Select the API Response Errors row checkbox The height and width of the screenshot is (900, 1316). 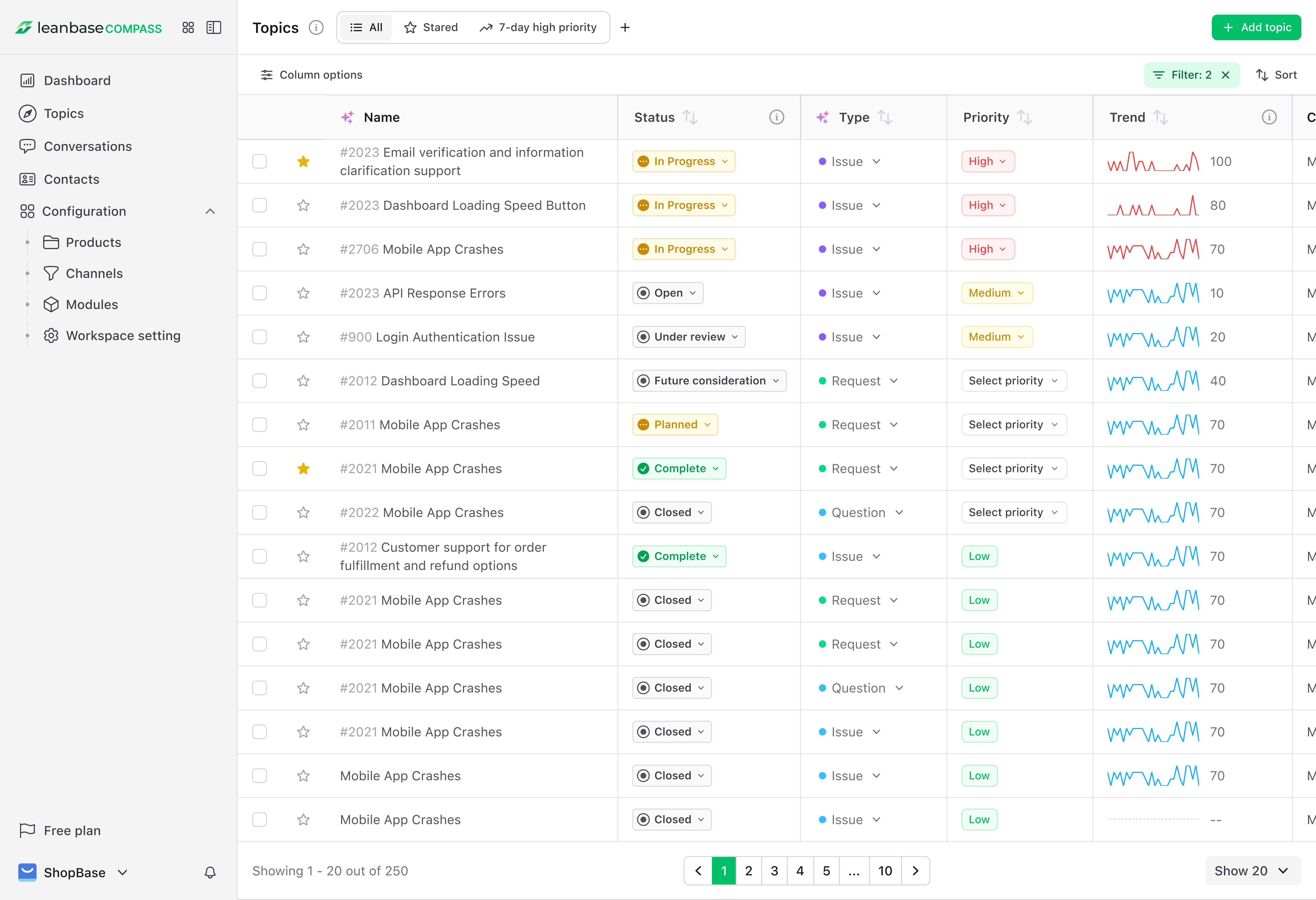(259, 293)
